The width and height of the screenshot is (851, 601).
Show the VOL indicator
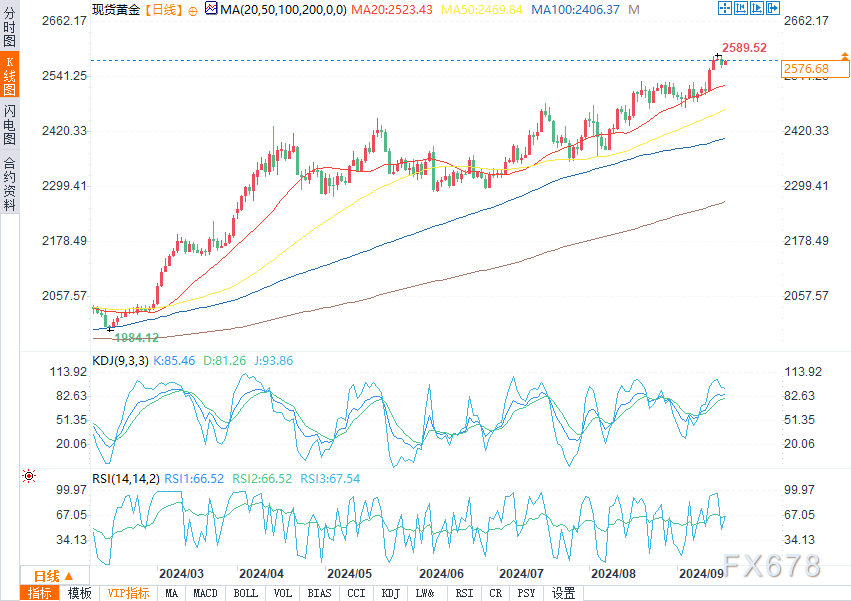tap(283, 593)
